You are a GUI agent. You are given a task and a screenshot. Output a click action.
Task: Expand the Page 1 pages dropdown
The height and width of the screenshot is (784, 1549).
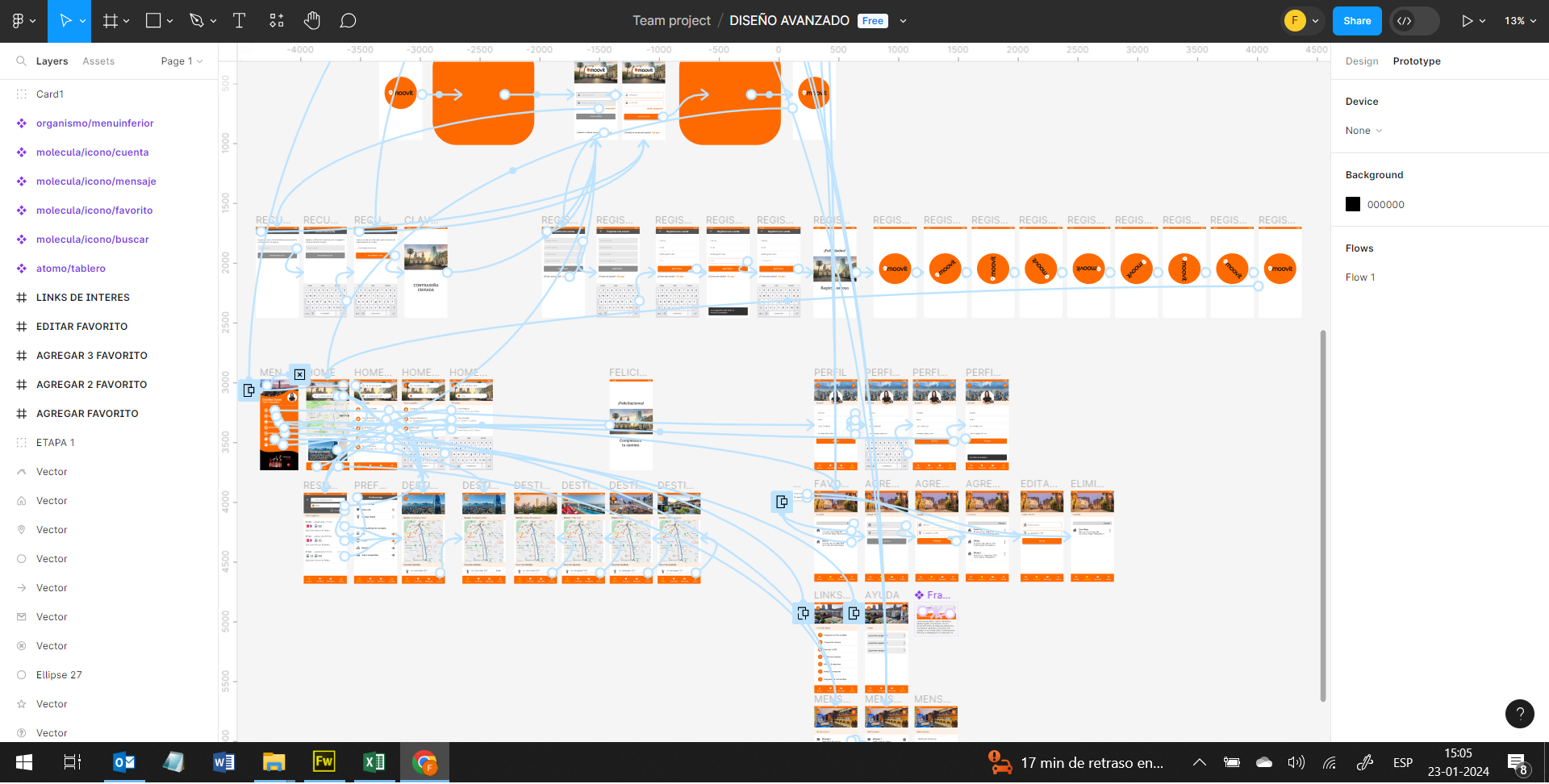(182, 61)
